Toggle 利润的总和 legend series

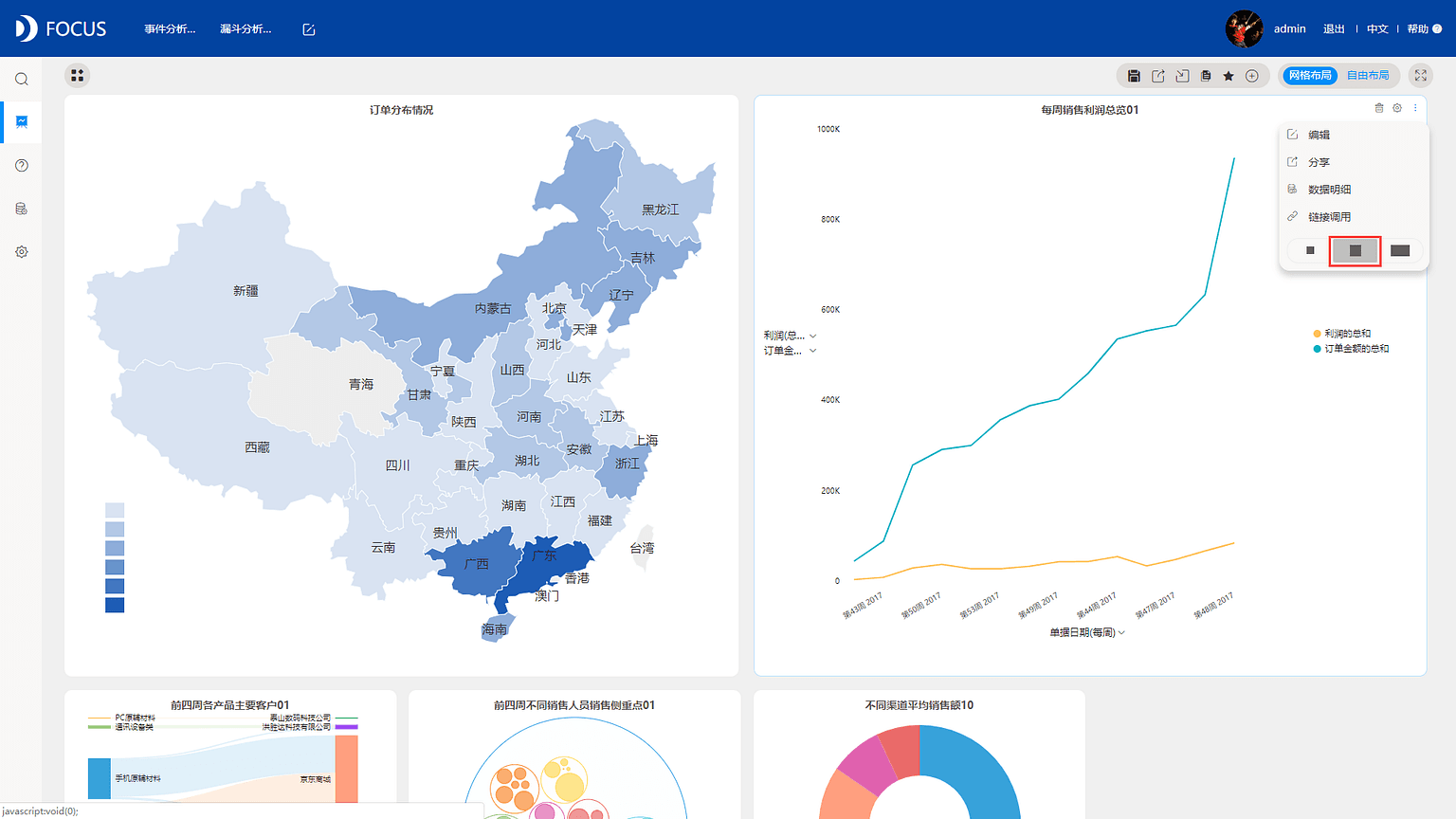1342,334
